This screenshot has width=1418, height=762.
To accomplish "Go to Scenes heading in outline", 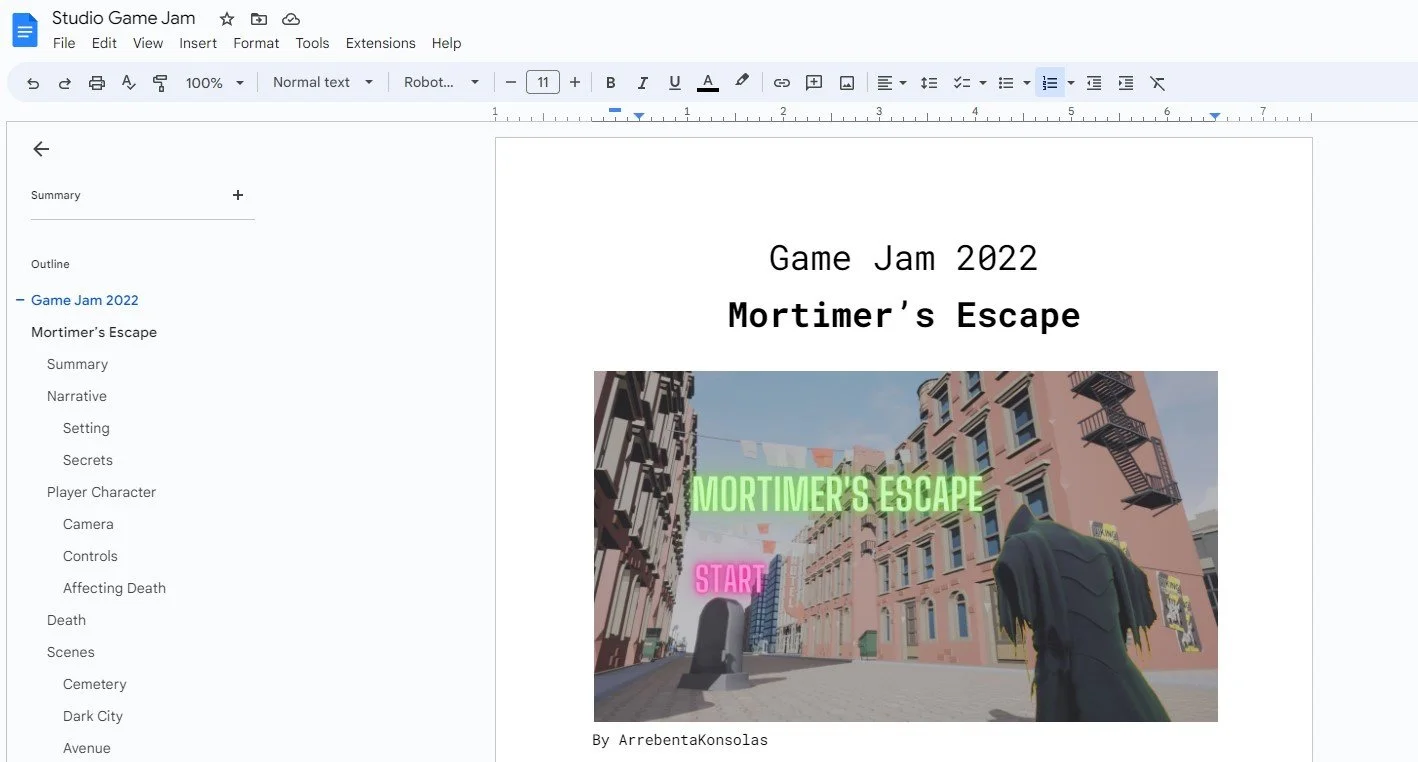I will (x=71, y=652).
